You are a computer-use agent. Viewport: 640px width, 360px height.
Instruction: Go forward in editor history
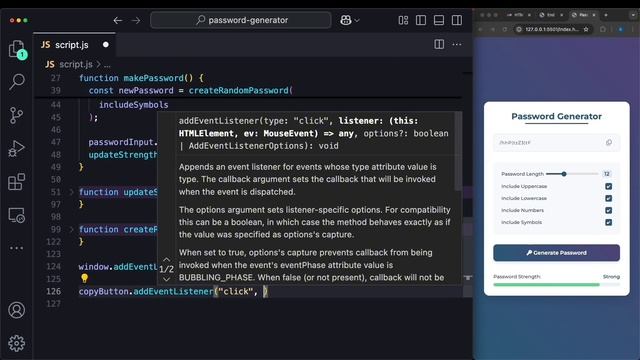136,20
